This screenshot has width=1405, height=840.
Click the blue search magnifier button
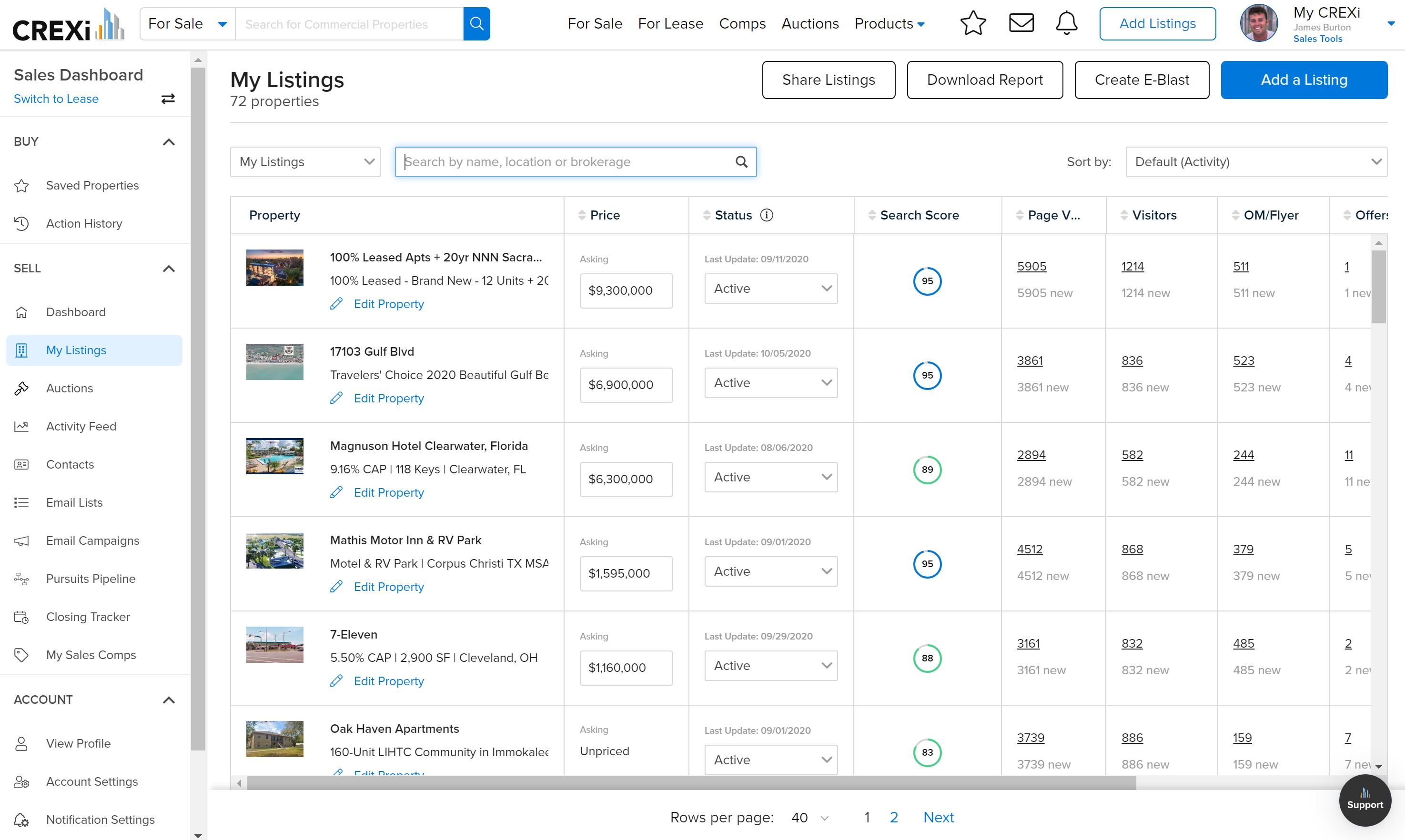pyautogui.click(x=476, y=24)
